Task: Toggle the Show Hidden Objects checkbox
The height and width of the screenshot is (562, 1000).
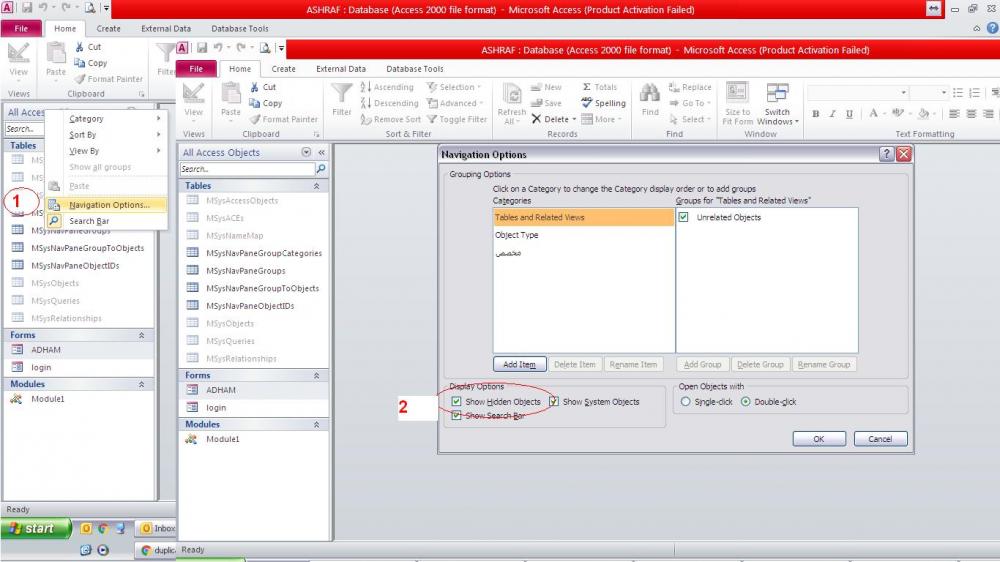Action: click(456, 401)
